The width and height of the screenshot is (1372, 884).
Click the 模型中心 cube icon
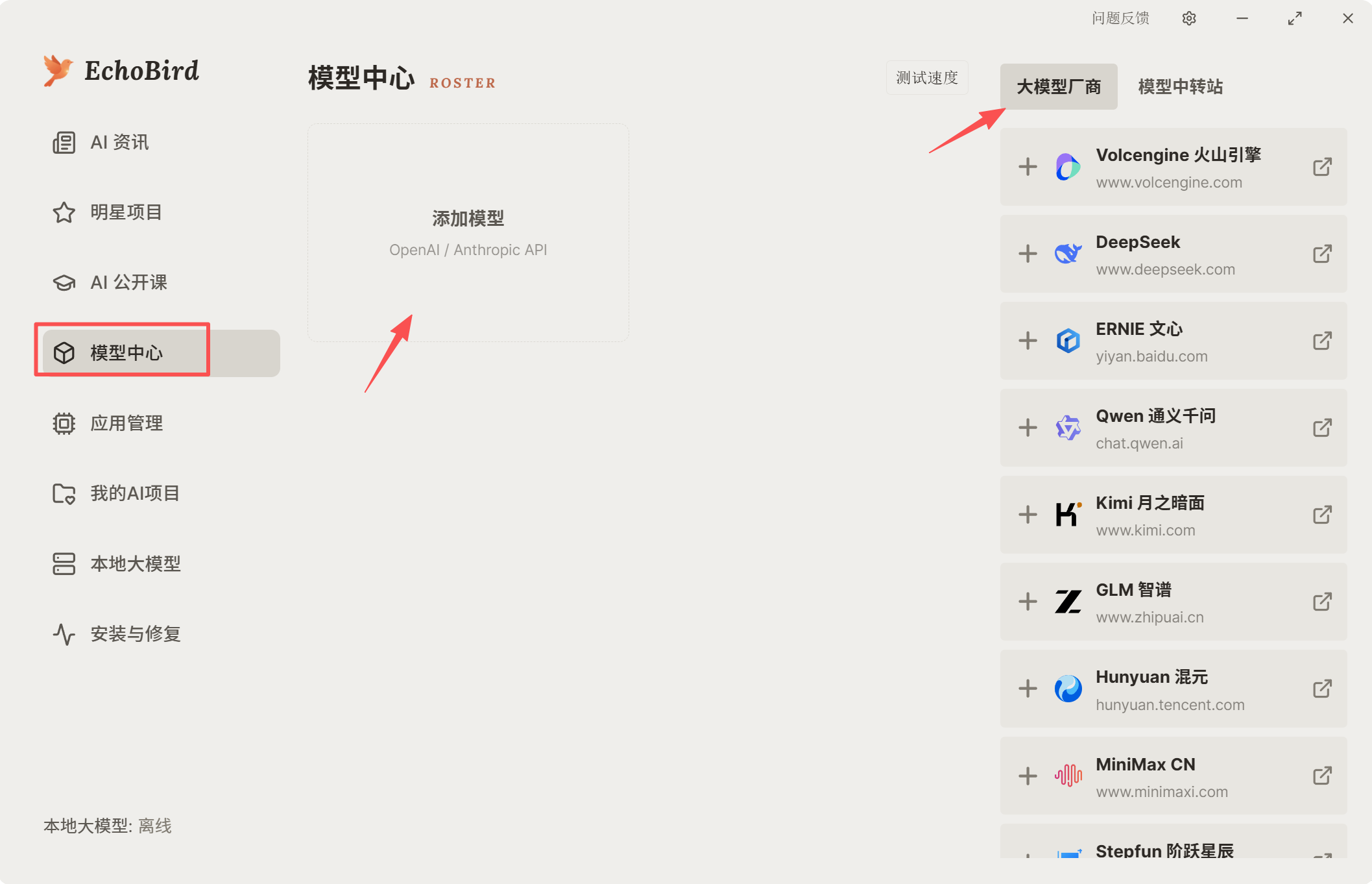click(x=64, y=353)
